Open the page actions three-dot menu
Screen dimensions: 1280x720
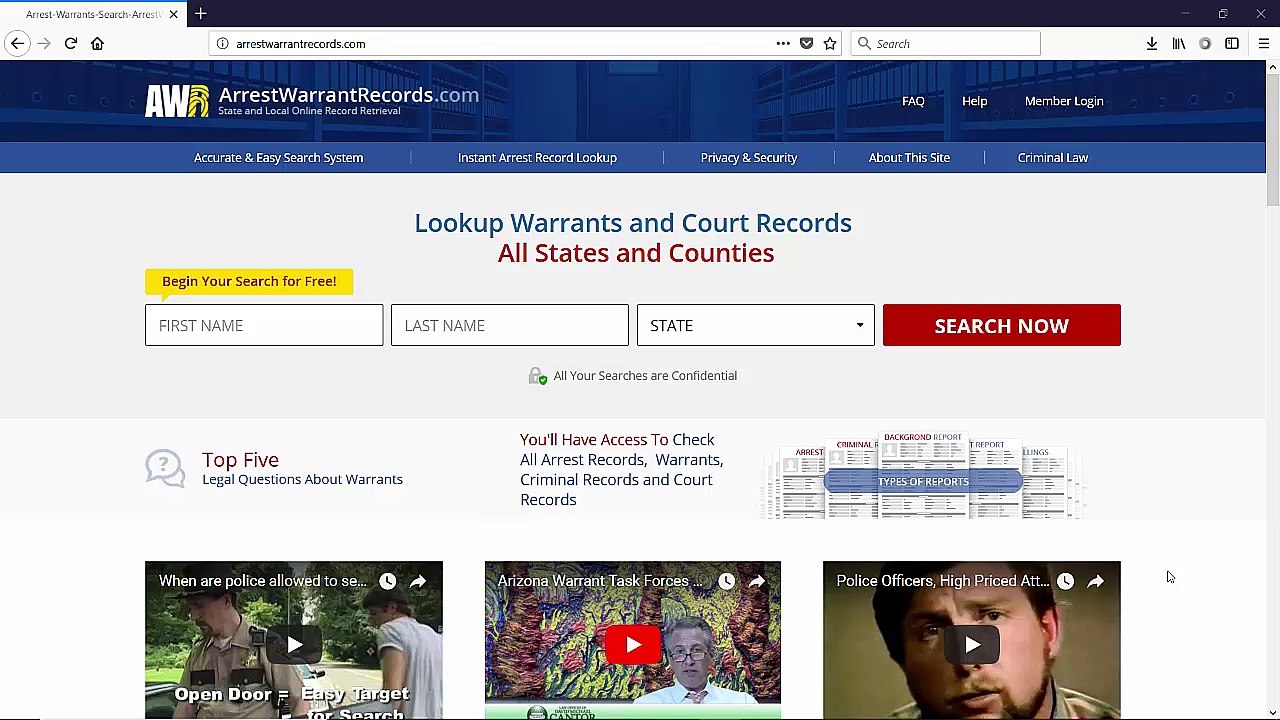pos(783,44)
